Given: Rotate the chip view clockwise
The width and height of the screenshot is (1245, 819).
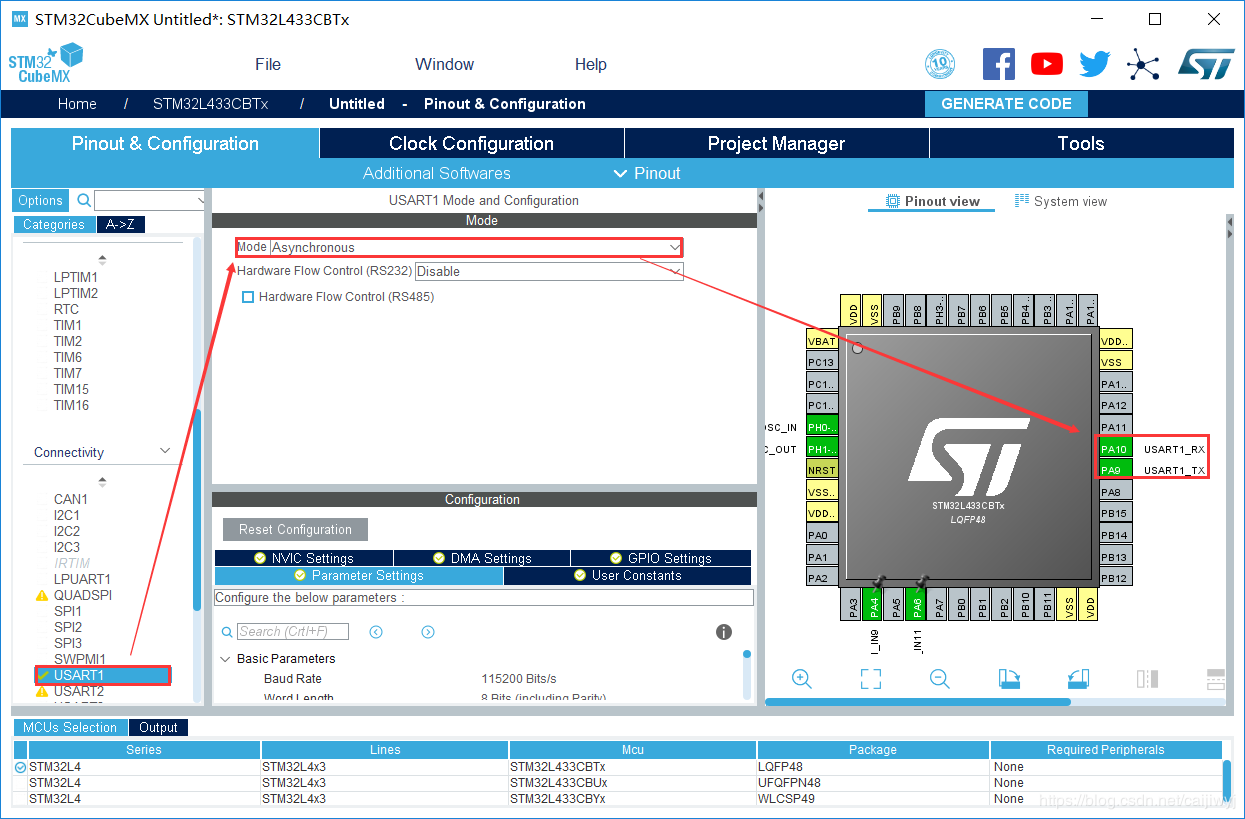Looking at the screenshot, I should 1009,679.
